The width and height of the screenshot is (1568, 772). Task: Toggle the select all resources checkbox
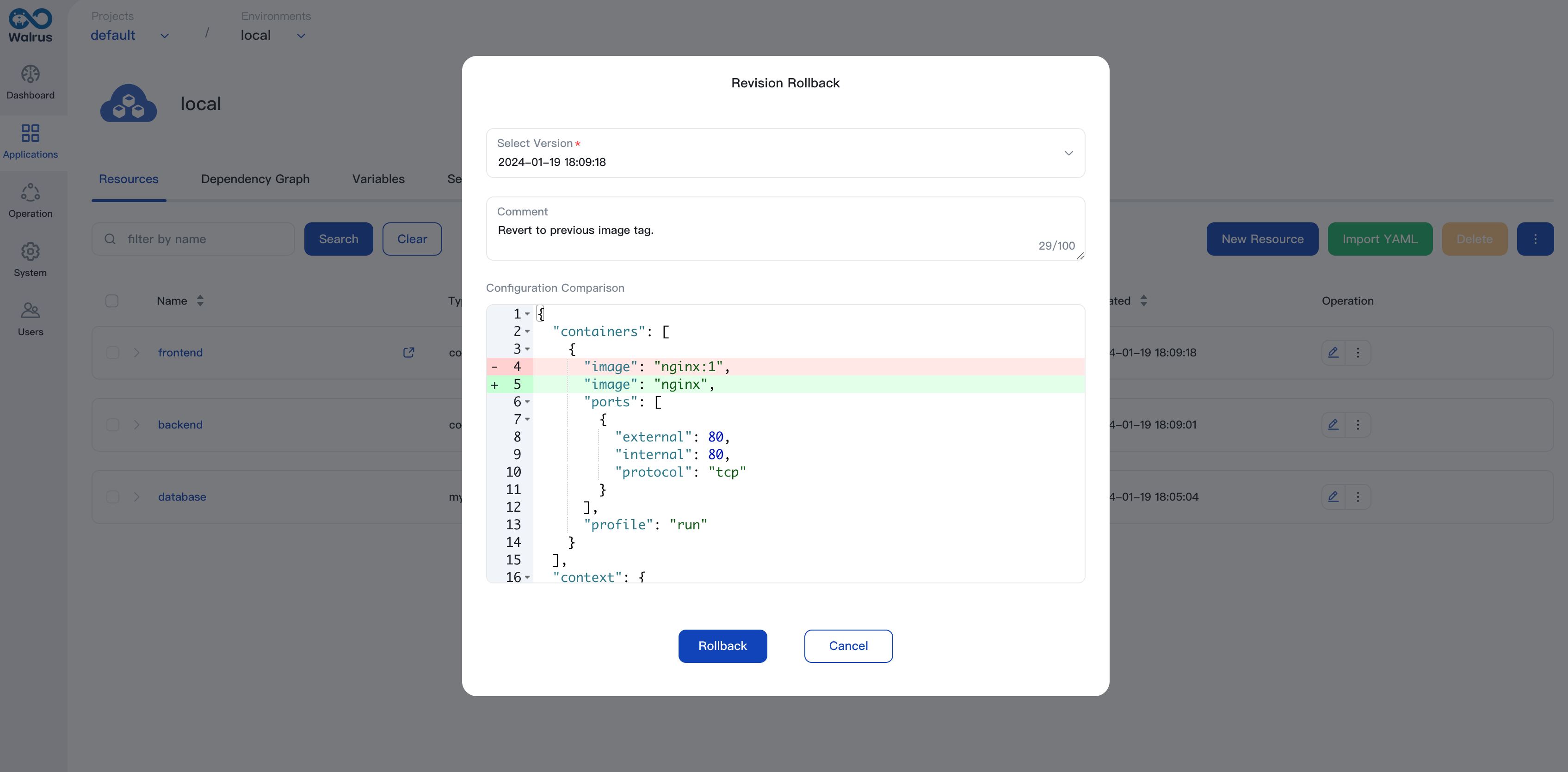click(x=112, y=300)
